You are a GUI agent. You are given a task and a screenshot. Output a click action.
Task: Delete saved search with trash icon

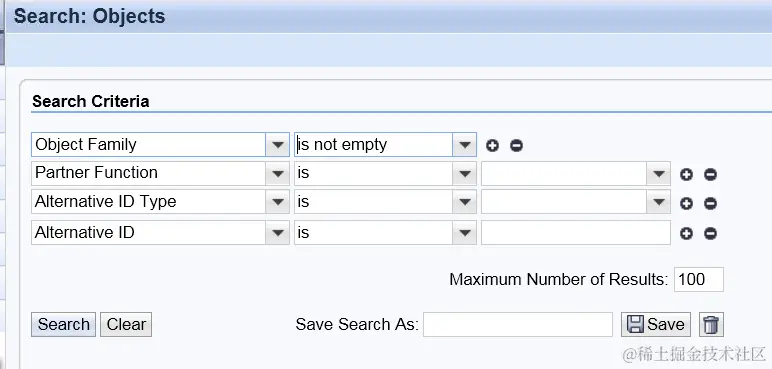click(x=711, y=325)
